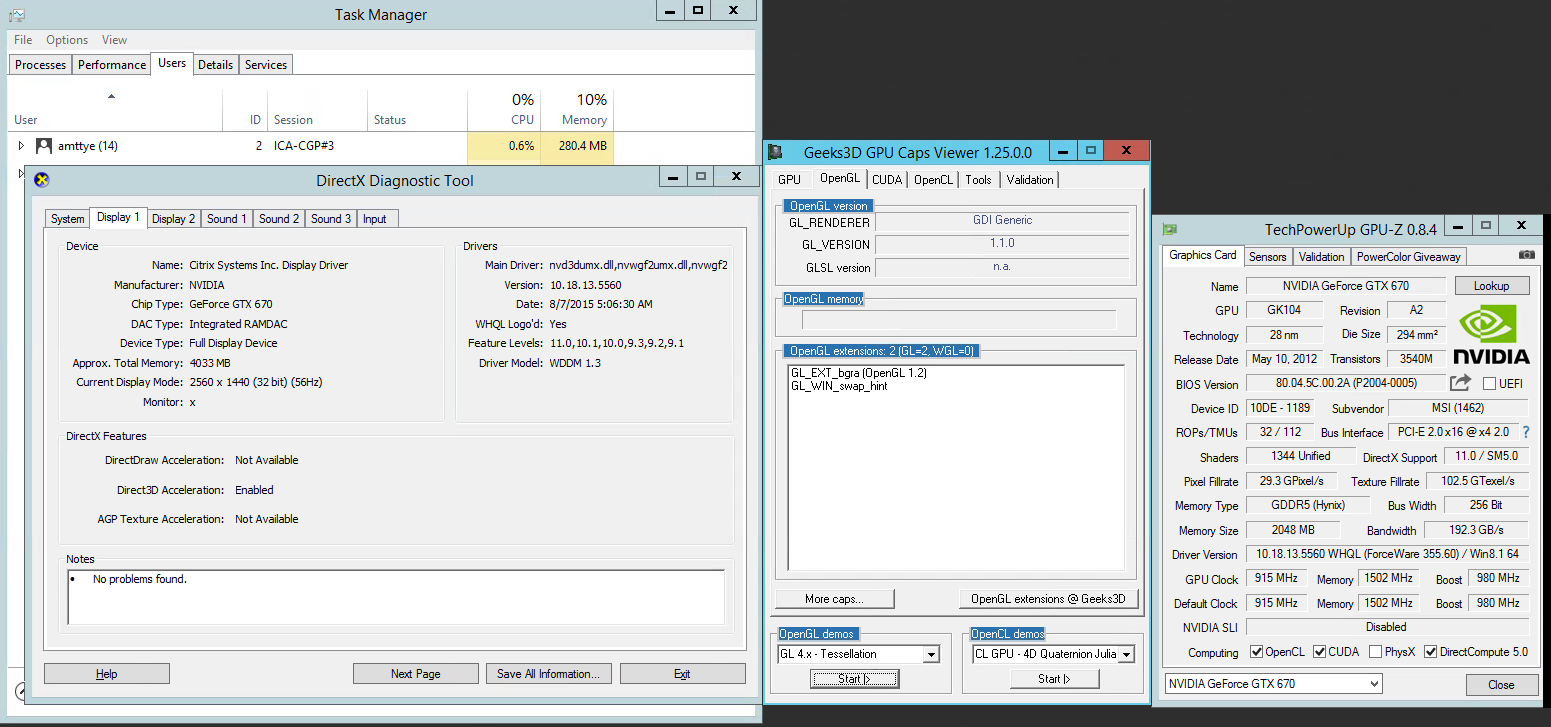Click the GPU Caps Viewer title bar icon
1551x727 pixels.
point(775,152)
